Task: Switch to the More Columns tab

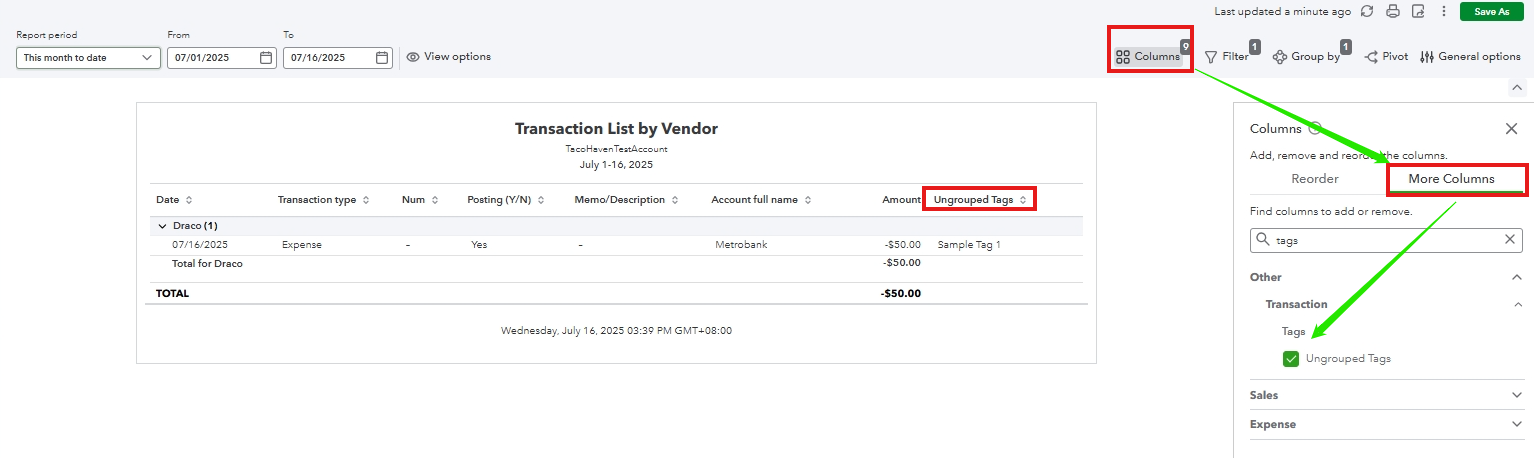Action: [x=1451, y=178]
